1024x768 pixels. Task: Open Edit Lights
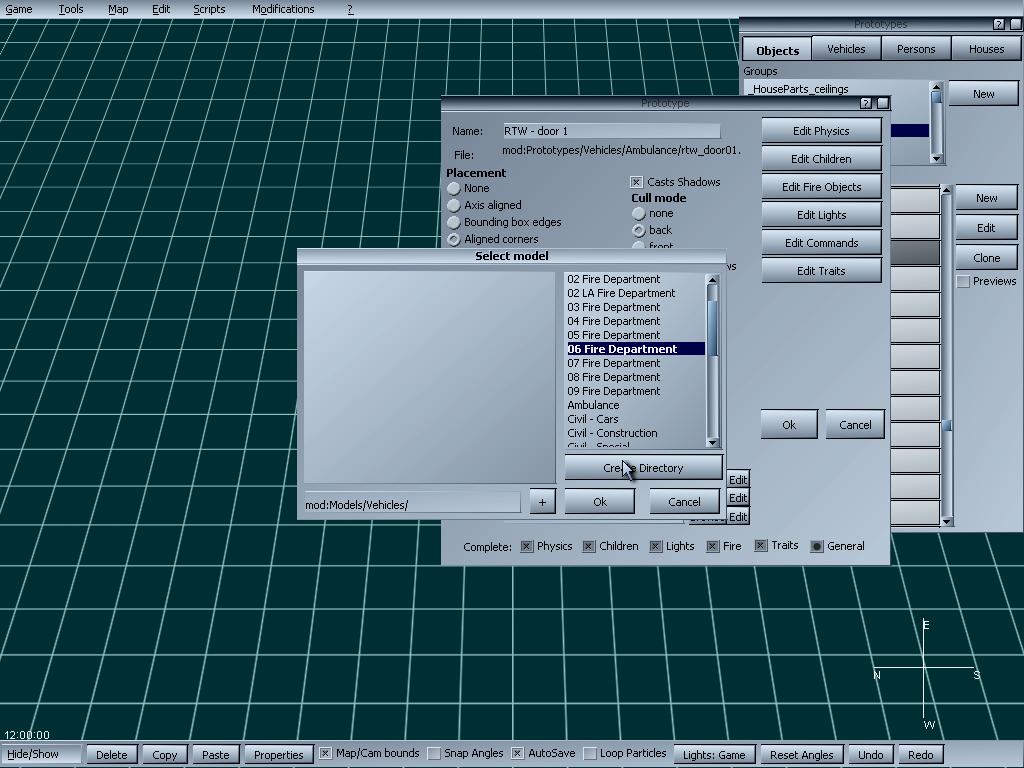(821, 215)
